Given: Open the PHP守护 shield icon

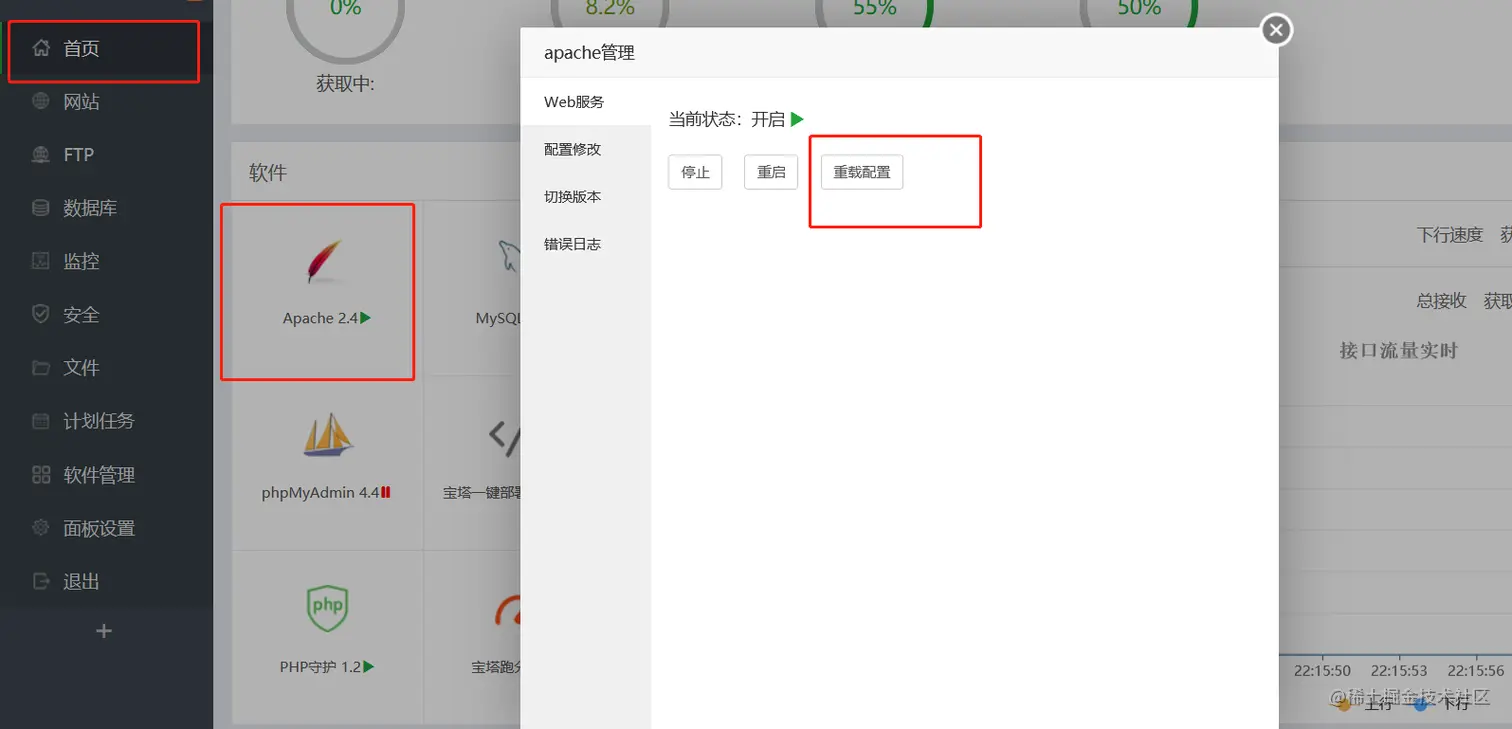Looking at the screenshot, I should click(x=327, y=607).
